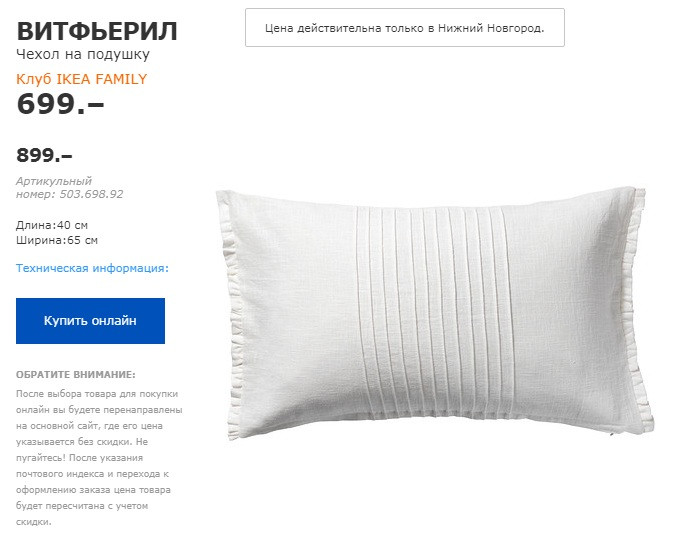Open the Клуб IKEA FAMILY link

(x=81, y=79)
